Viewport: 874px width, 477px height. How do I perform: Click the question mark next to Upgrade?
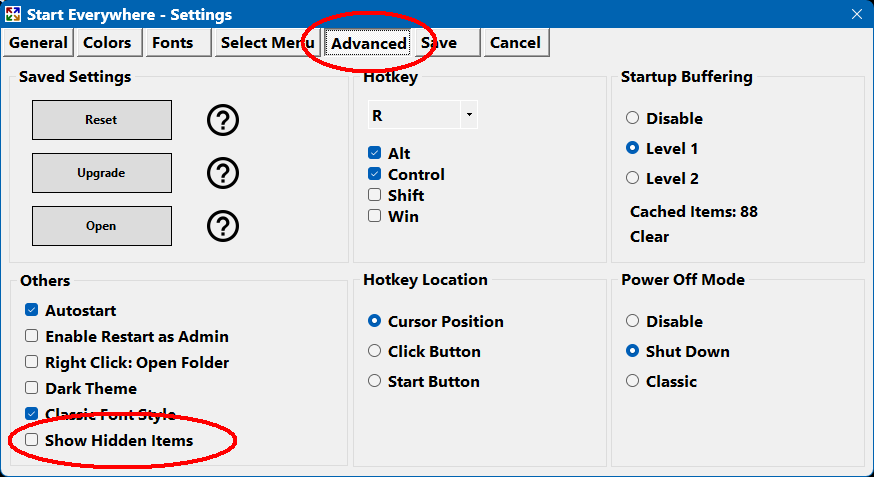223,173
